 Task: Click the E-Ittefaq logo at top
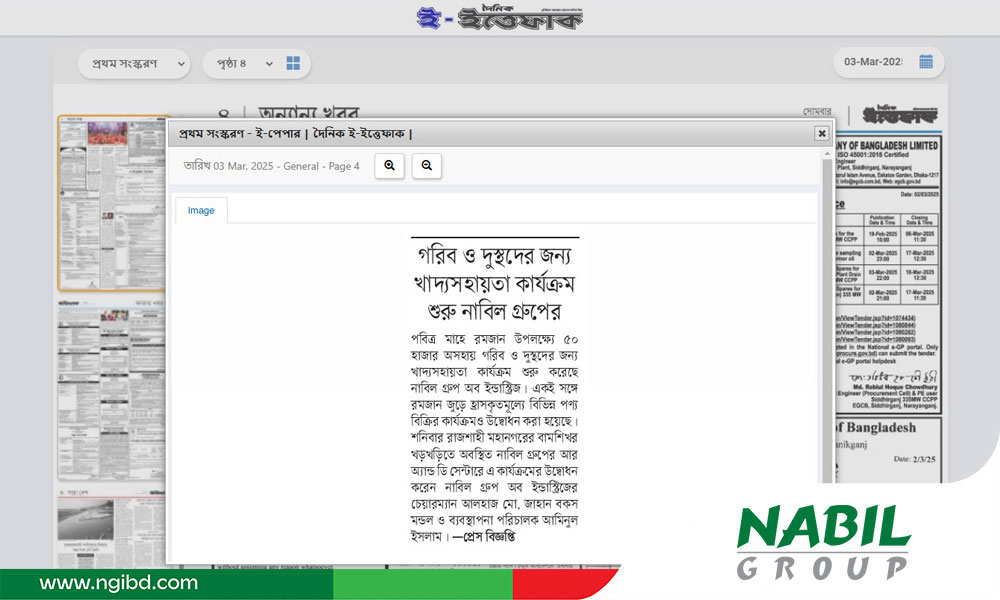(x=500, y=18)
